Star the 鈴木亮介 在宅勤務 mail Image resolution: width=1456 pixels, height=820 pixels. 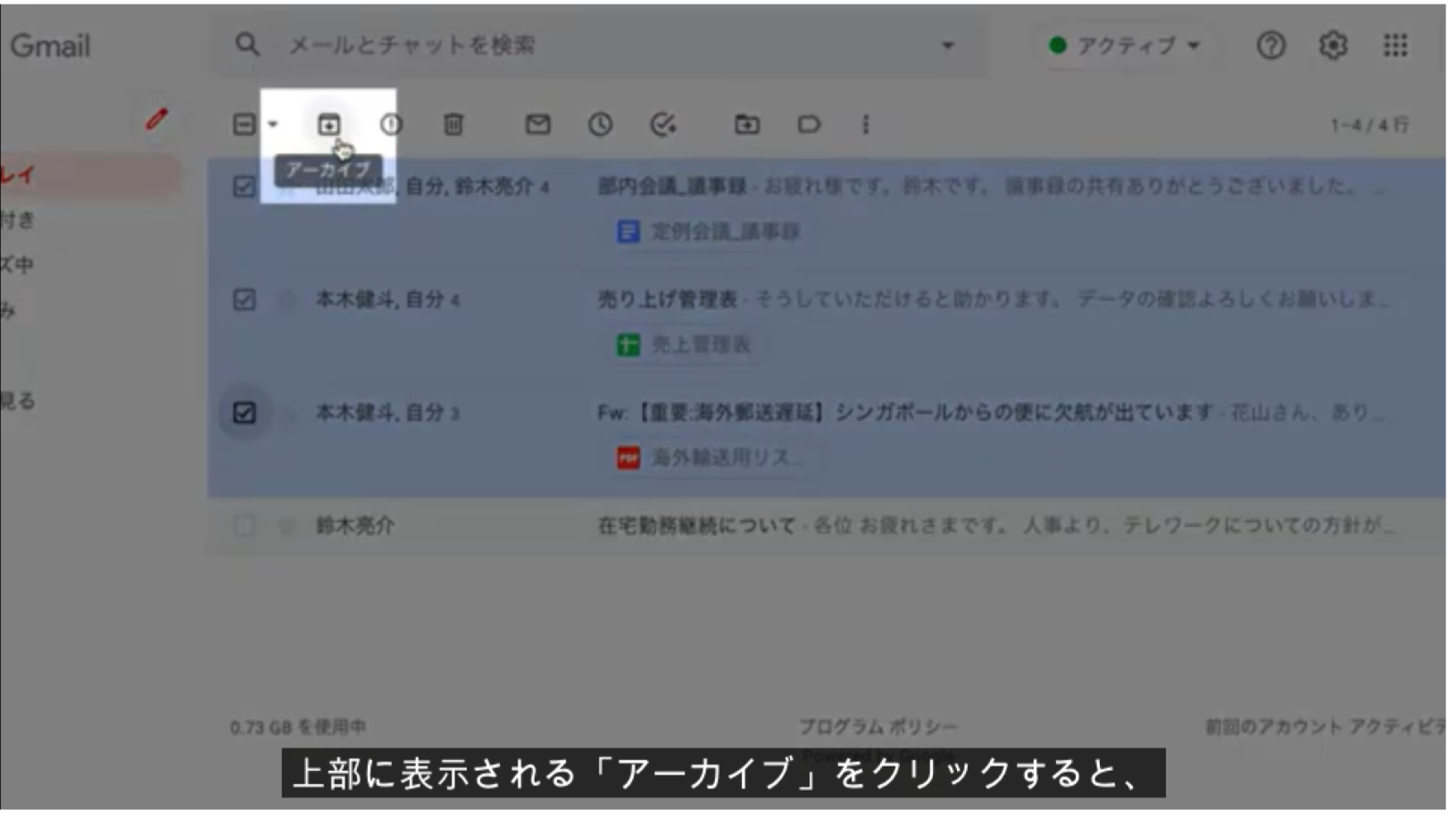pos(287,526)
